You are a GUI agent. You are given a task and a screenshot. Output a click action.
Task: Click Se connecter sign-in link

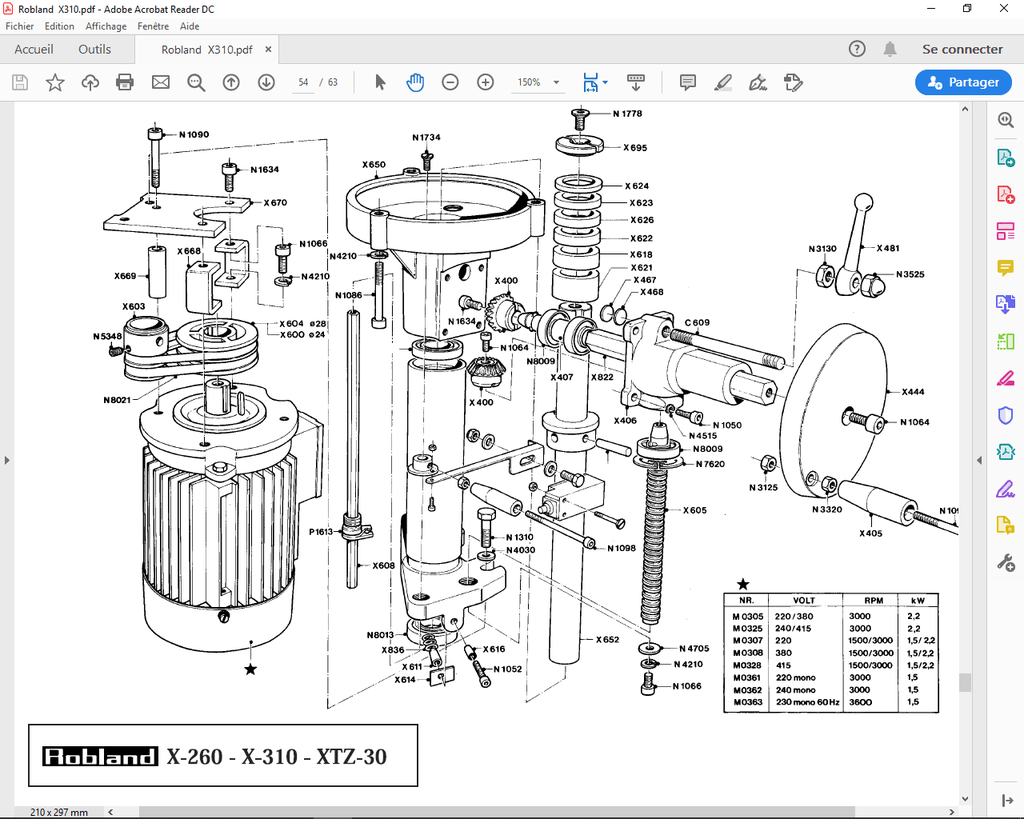[x=962, y=49]
